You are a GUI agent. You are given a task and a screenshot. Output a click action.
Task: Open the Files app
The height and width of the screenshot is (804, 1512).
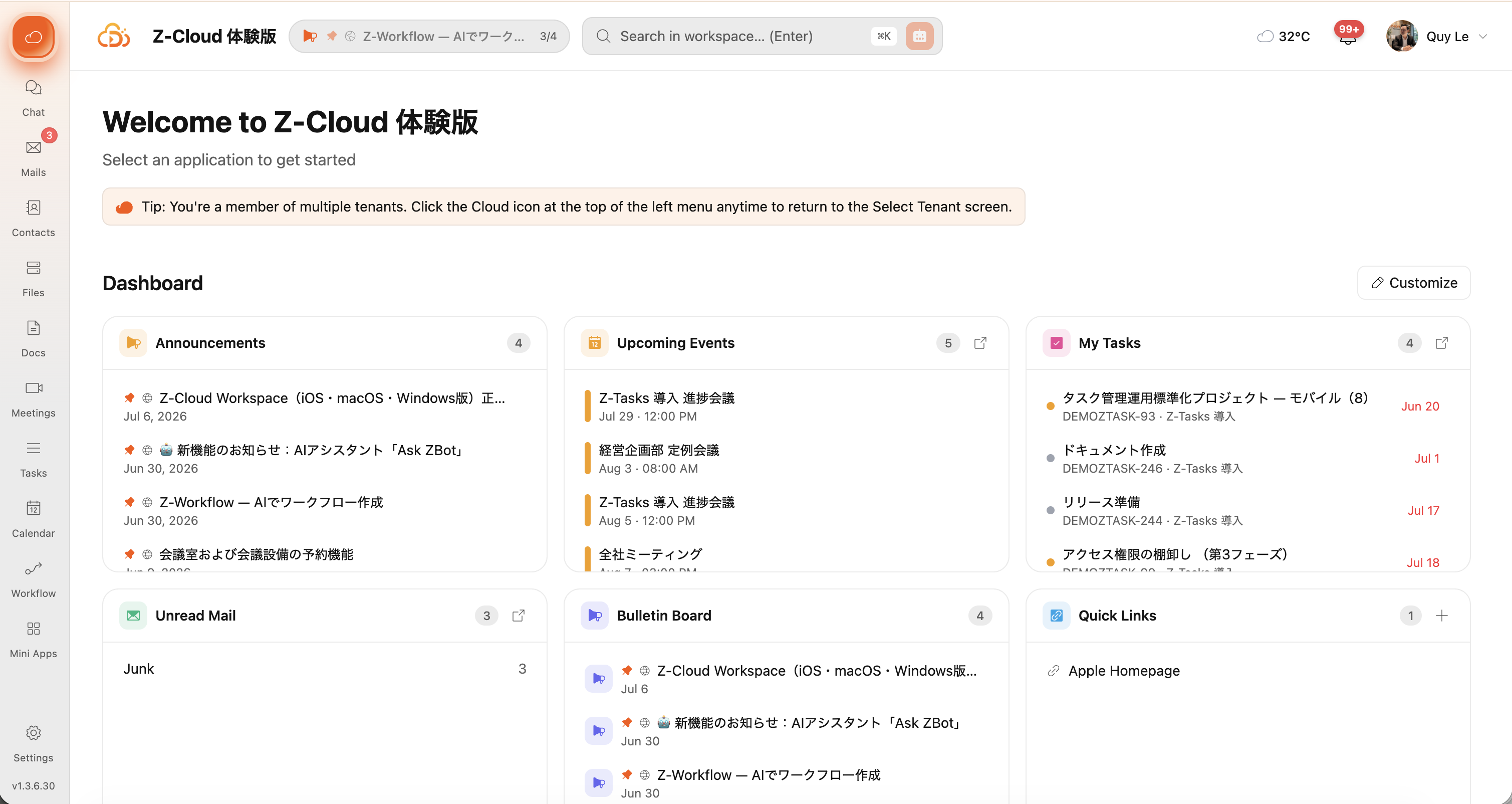pyautogui.click(x=34, y=279)
